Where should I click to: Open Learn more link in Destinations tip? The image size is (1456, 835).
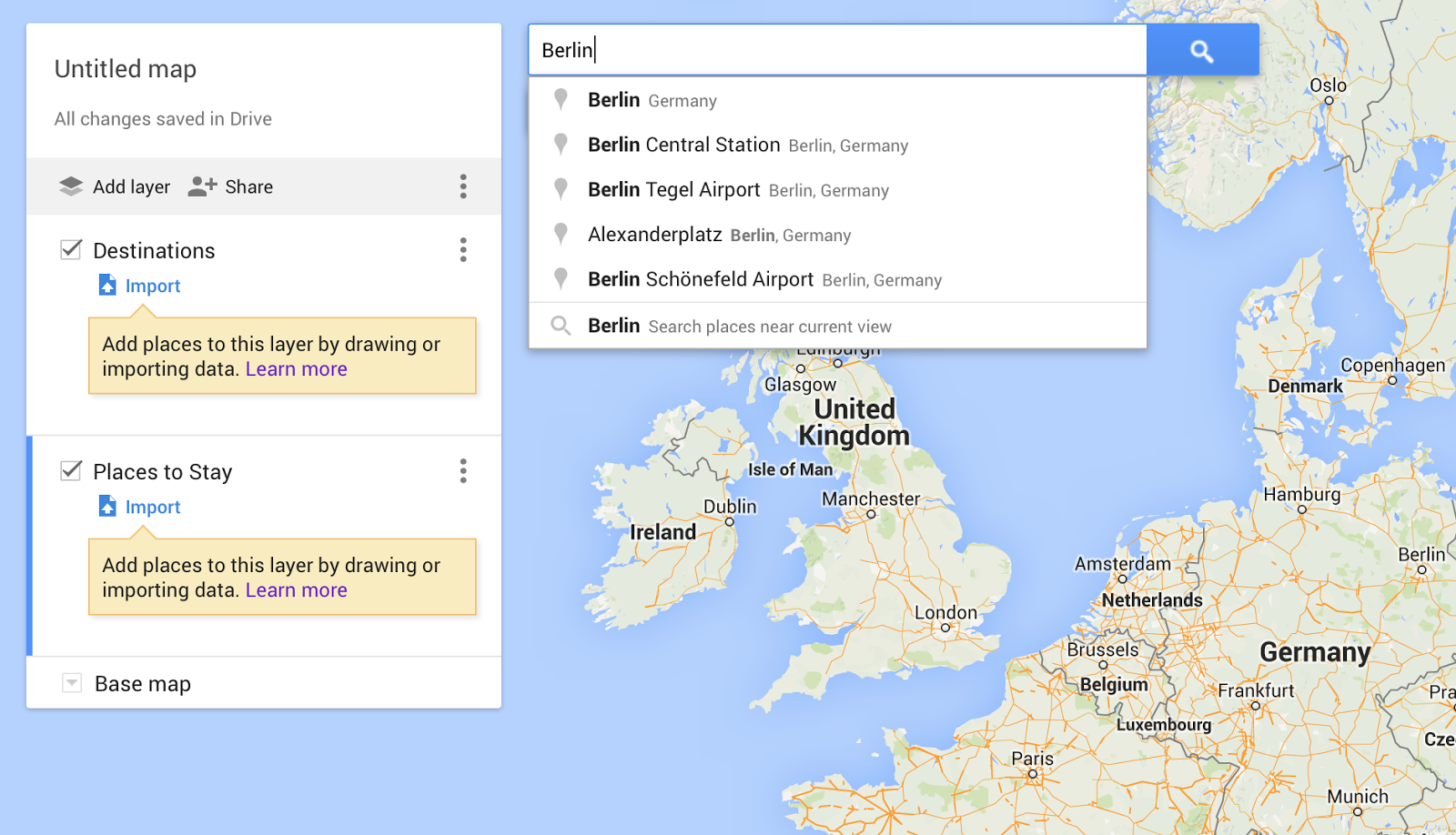[297, 369]
